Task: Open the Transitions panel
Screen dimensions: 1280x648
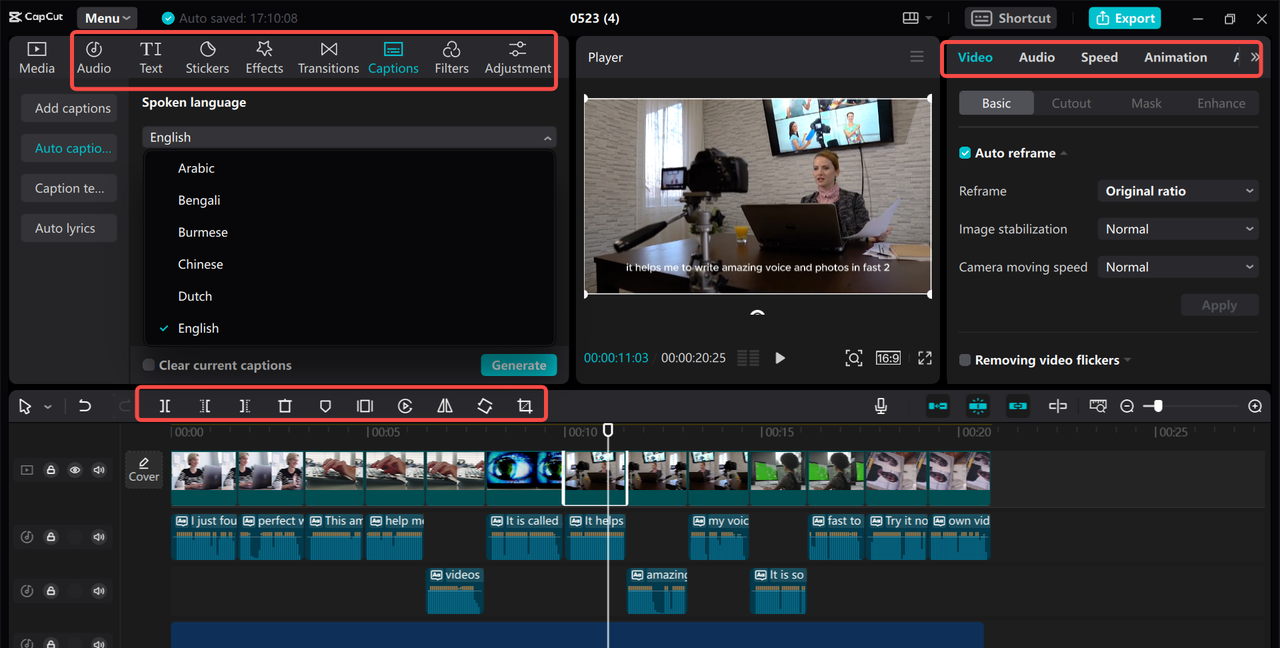Action: pyautogui.click(x=329, y=58)
